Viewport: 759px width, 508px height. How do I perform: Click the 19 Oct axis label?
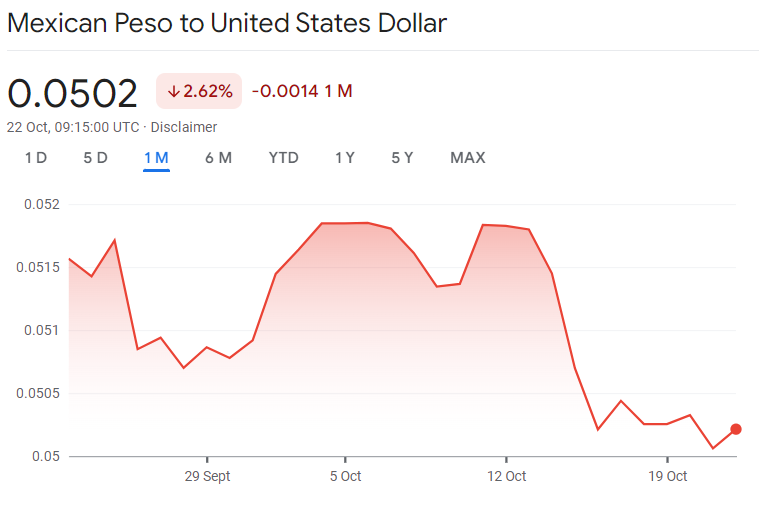tap(667, 476)
